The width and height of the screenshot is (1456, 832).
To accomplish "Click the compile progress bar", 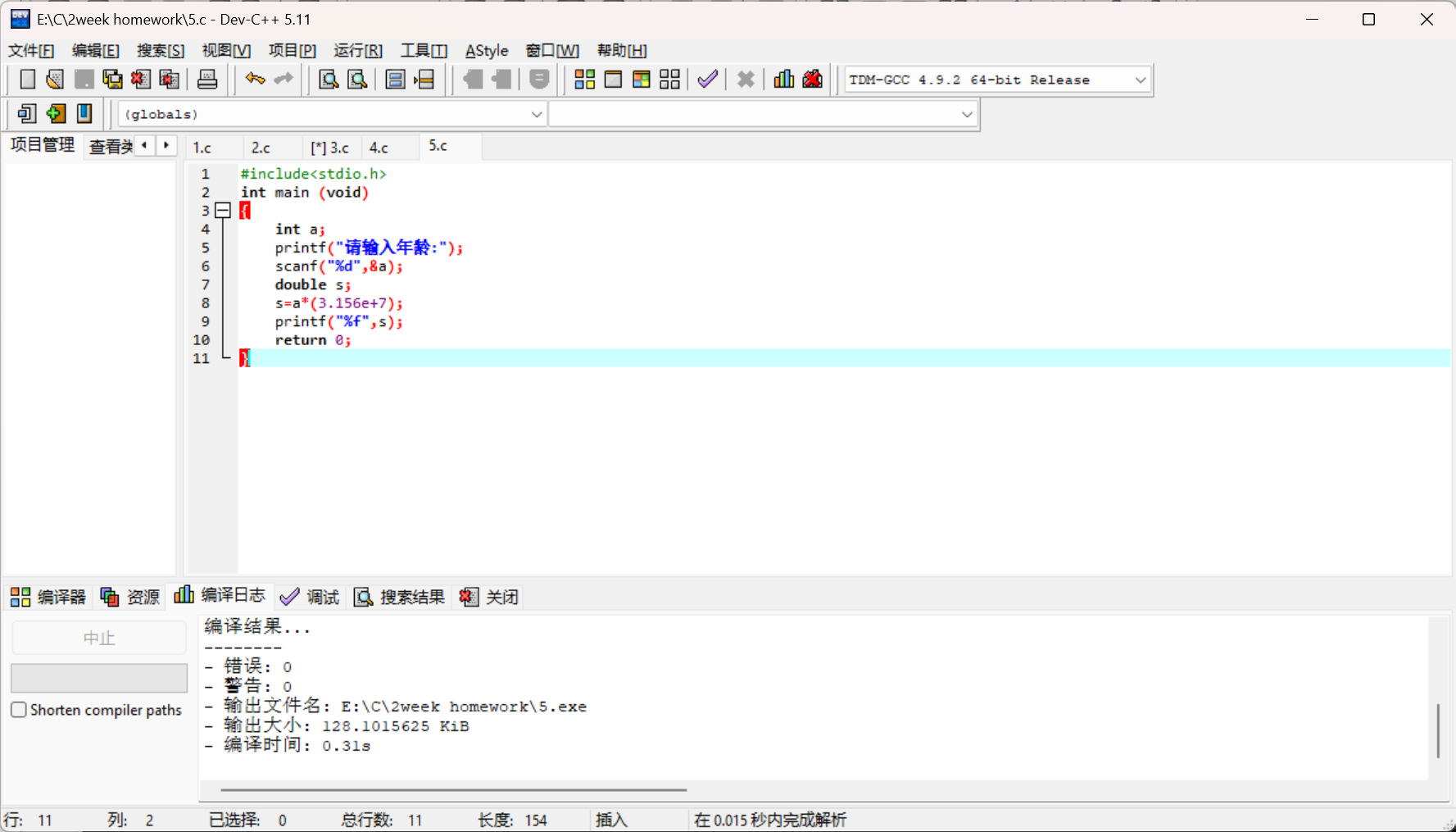I will [x=99, y=678].
